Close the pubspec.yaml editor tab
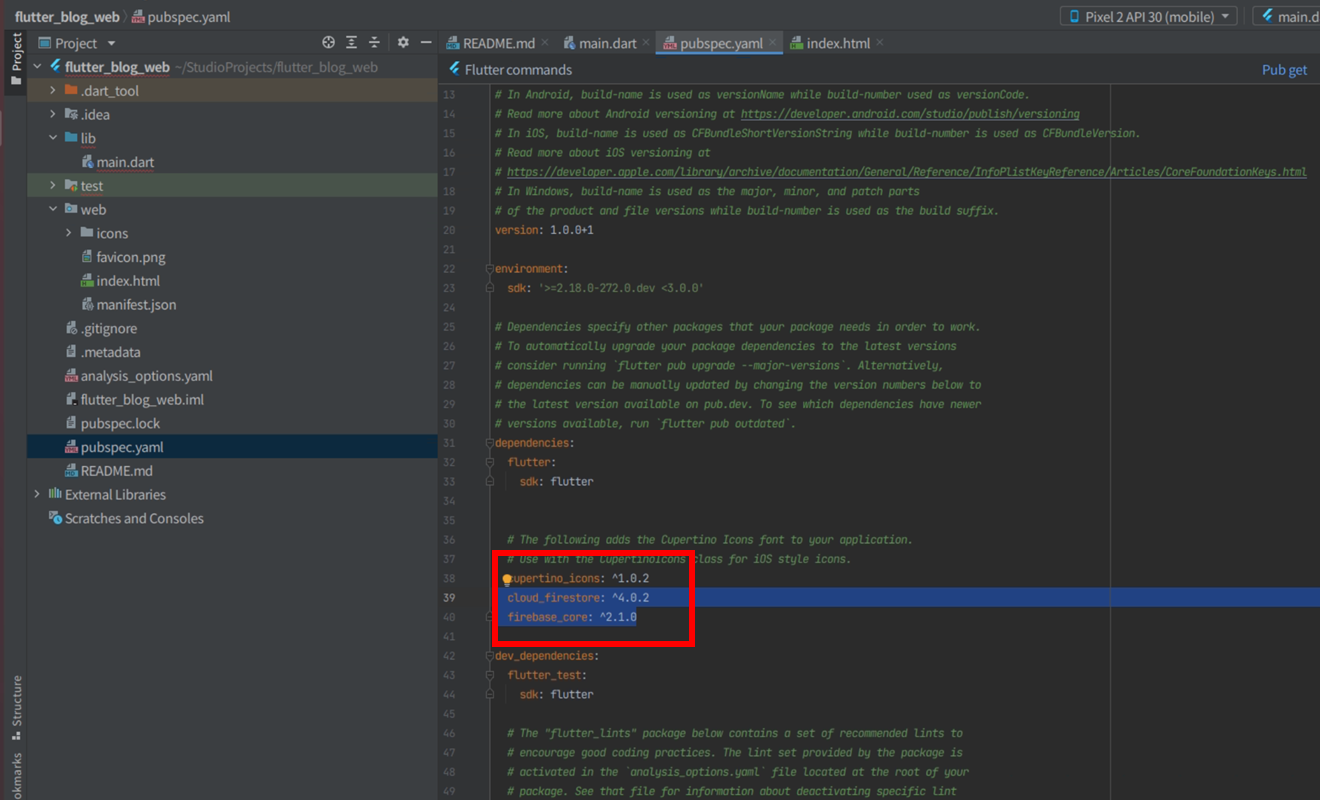Image resolution: width=1320 pixels, height=800 pixels. tap(774, 43)
